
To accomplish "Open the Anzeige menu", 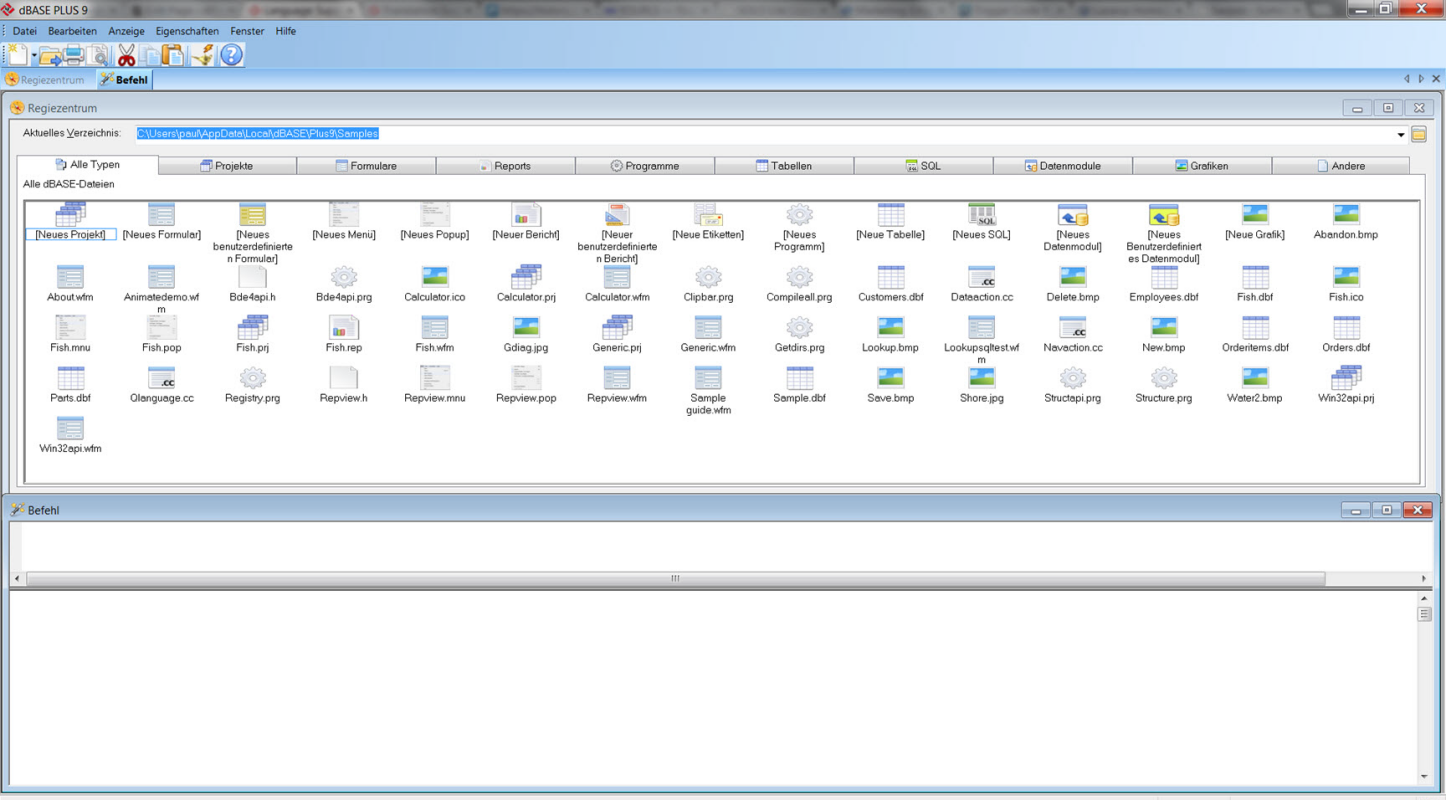I will tap(126, 31).
